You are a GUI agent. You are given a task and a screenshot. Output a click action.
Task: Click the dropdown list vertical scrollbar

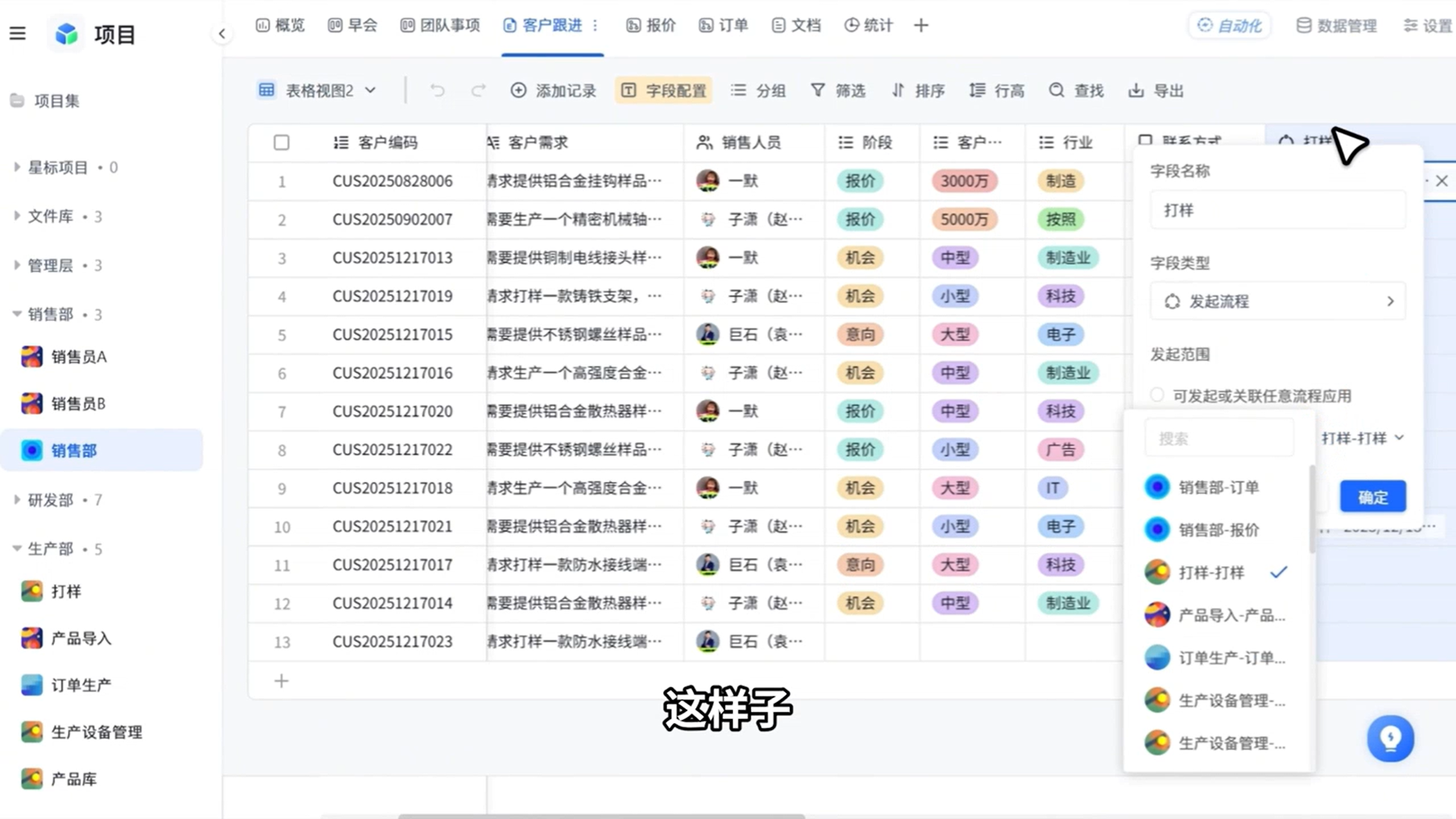tap(1312, 509)
